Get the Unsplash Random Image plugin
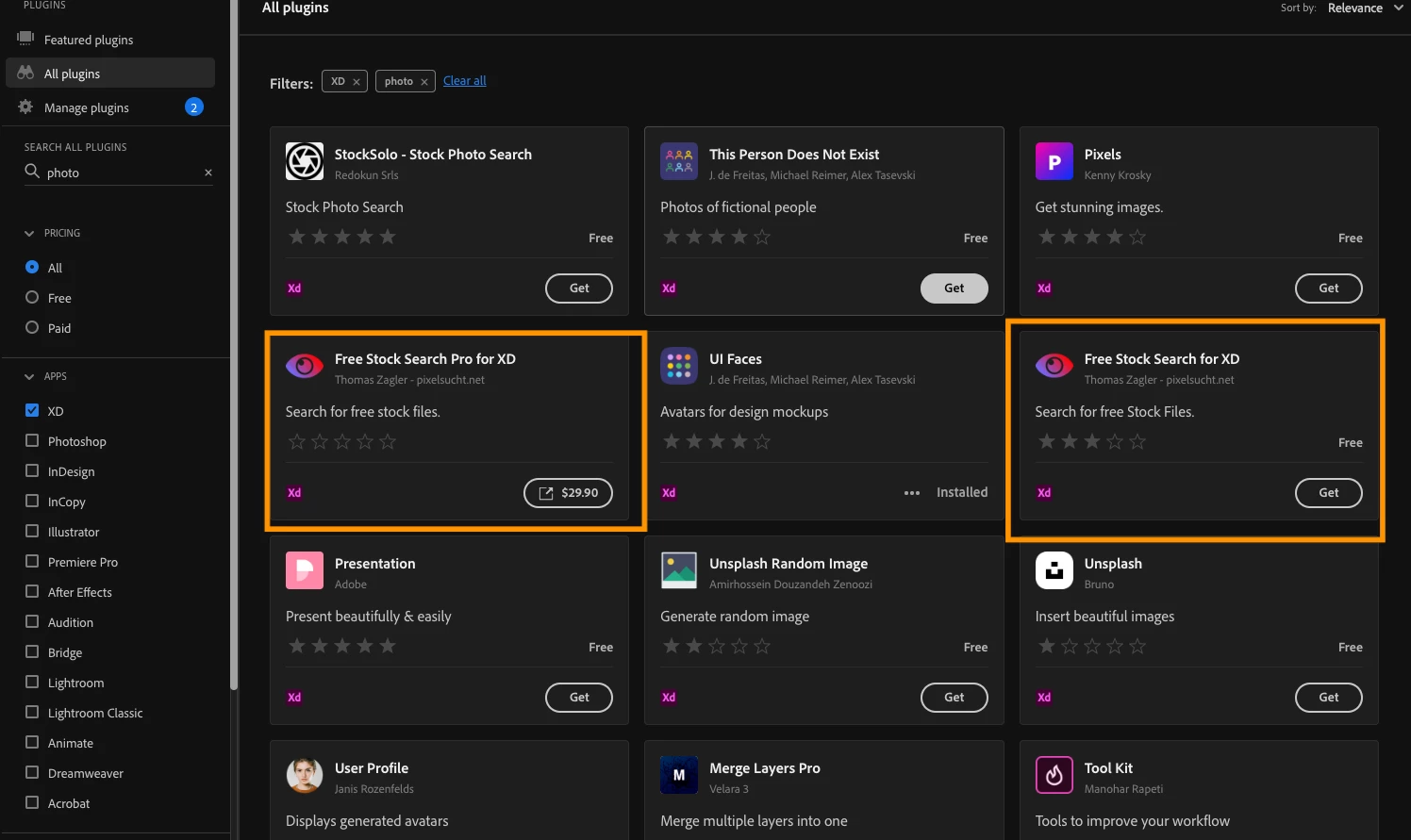Viewport: 1411px width, 840px height. (954, 698)
